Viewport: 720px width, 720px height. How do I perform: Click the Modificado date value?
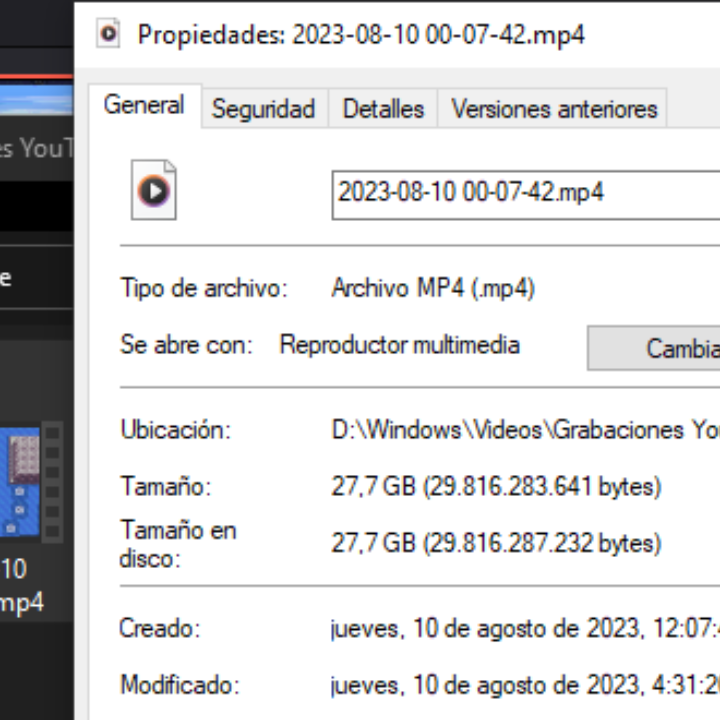[525, 685]
